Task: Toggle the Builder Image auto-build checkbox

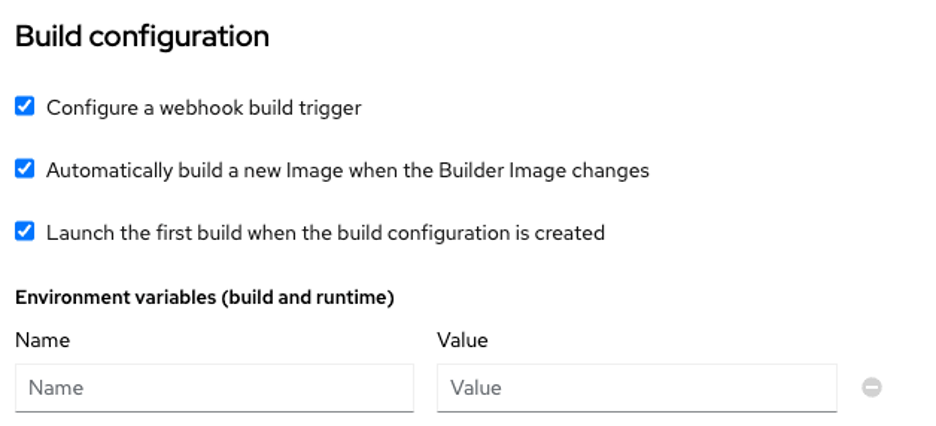Action: pos(25,169)
